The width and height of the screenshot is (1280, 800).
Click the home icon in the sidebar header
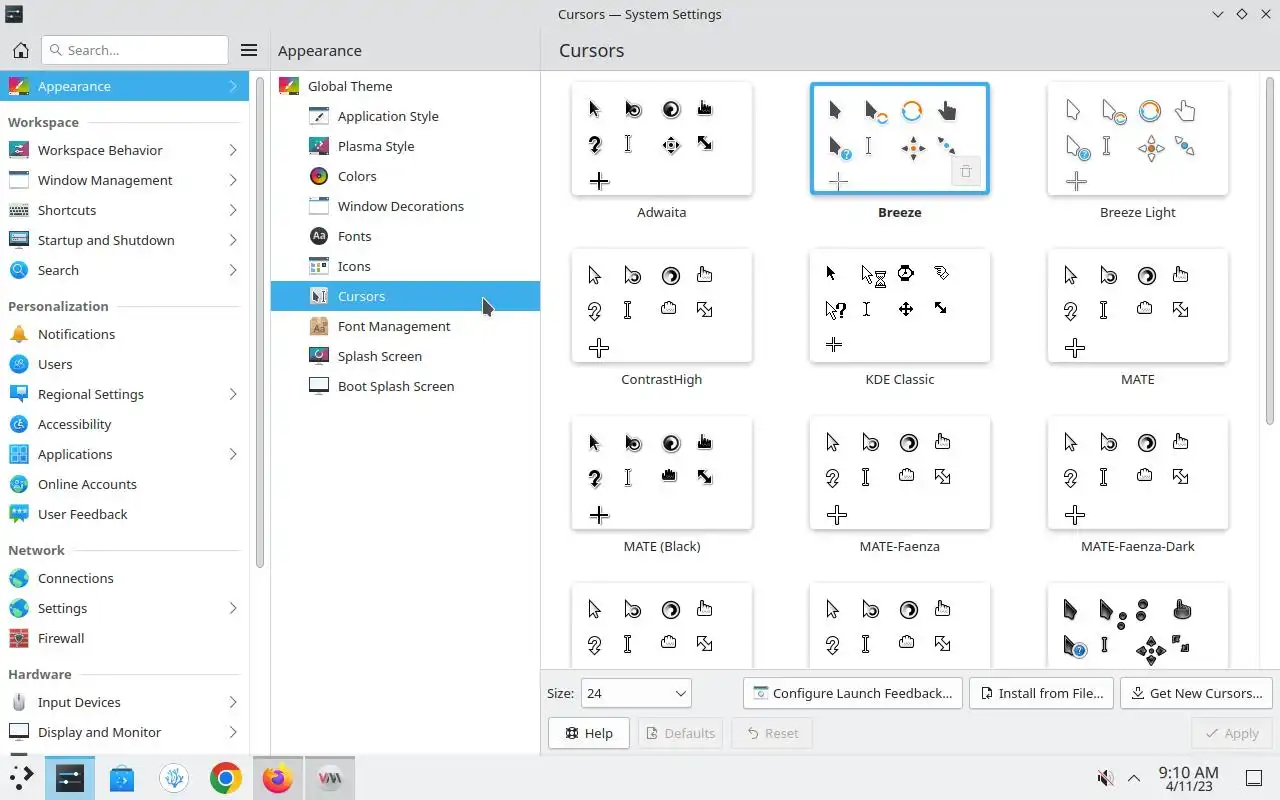(x=20, y=50)
